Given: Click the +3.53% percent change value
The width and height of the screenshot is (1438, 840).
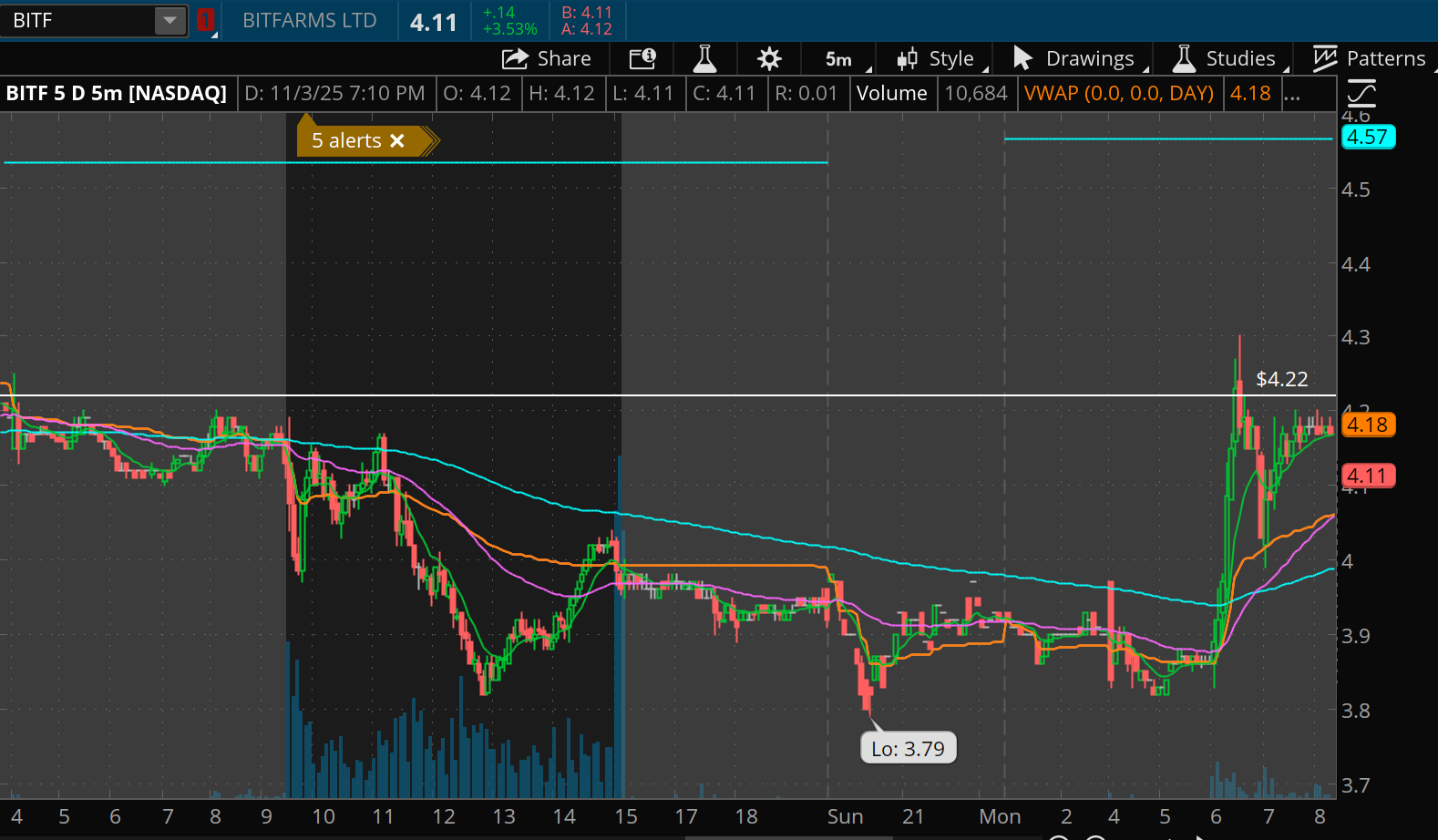Looking at the screenshot, I should (510, 29).
